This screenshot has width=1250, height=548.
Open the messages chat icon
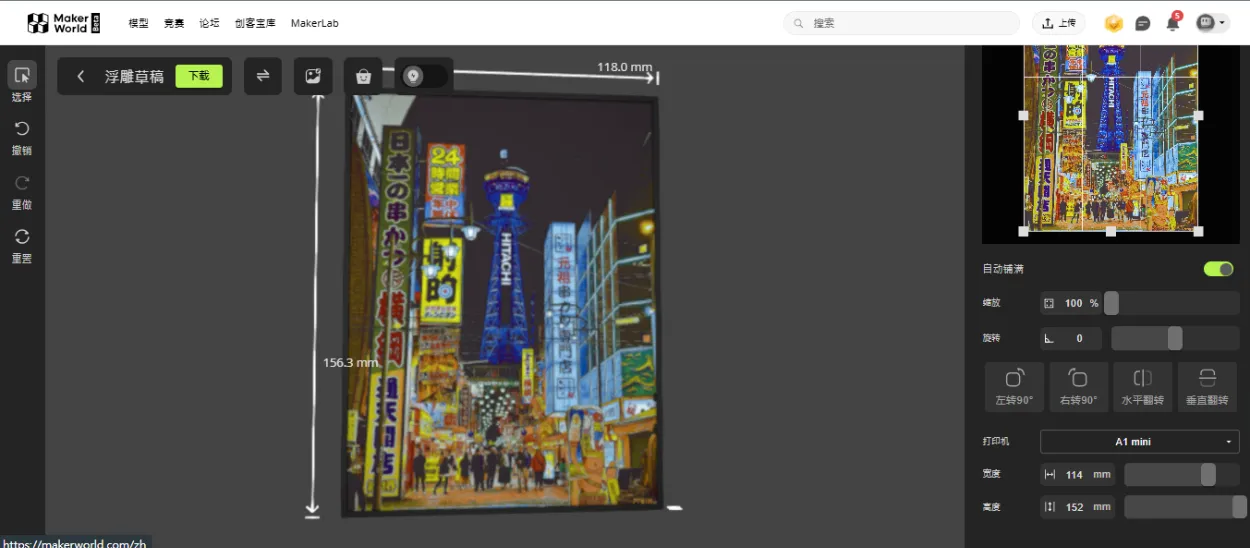1143,23
